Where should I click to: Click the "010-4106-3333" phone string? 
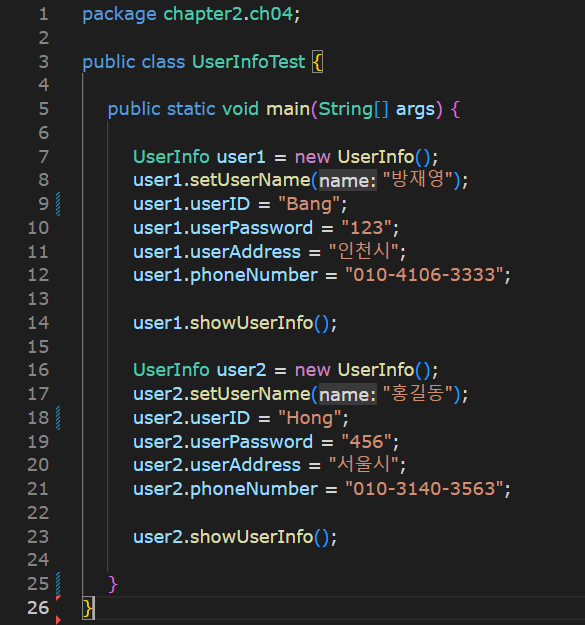(x=424, y=275)
